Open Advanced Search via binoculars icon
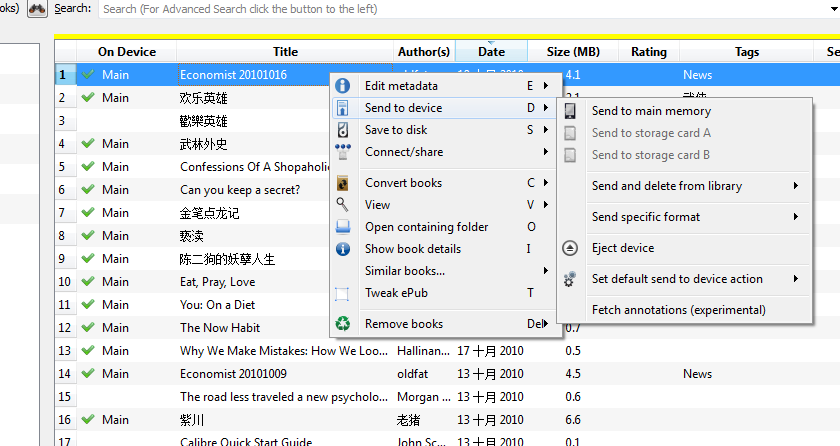Viewport: 840px width, 446px height. pyautogui.click(x=37, y=9)
